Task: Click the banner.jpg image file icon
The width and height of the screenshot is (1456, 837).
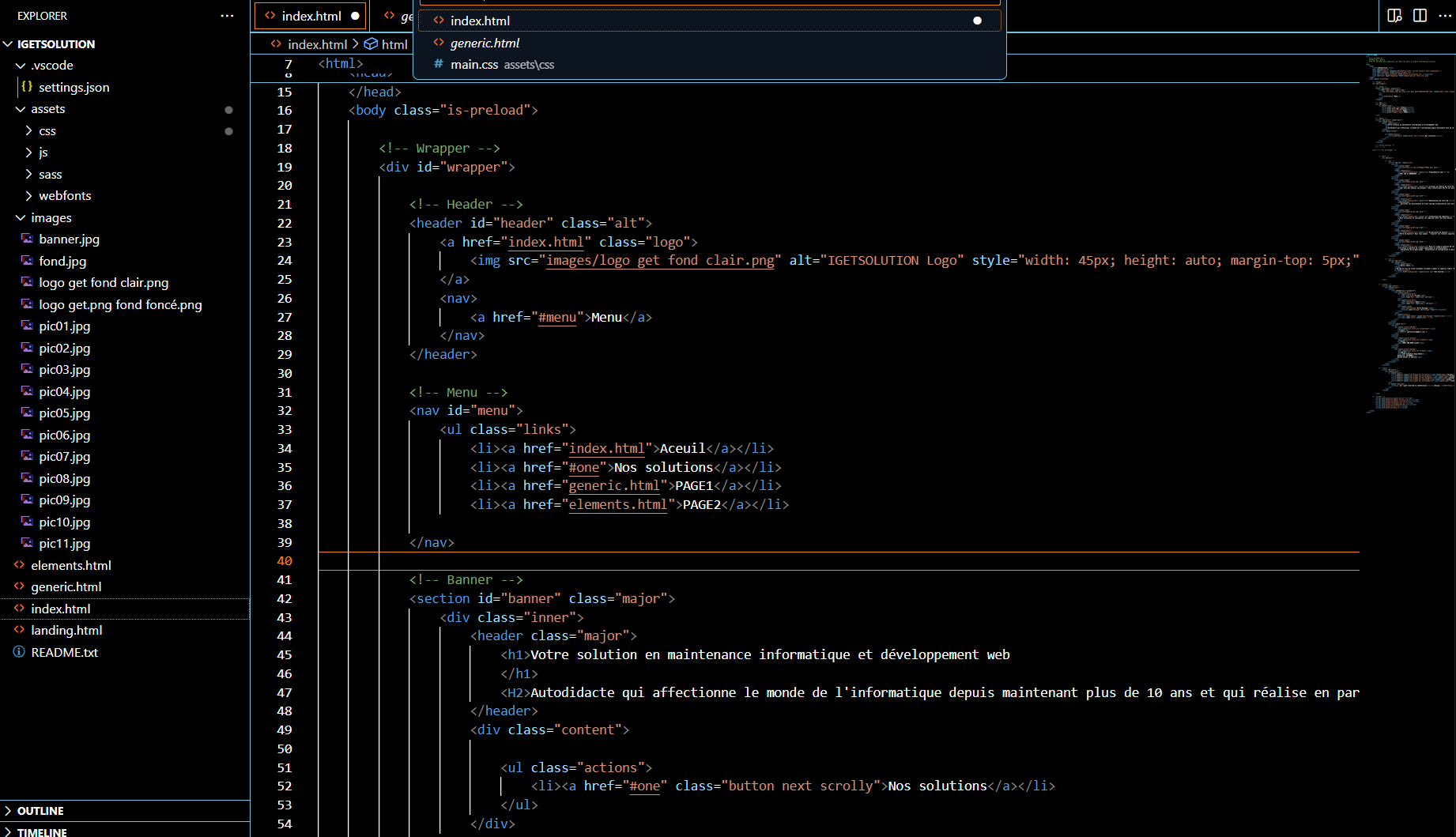Action: 27,239
